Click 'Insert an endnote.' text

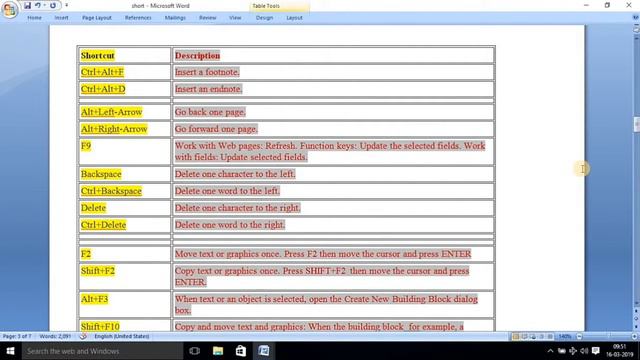tap(209, 89)
